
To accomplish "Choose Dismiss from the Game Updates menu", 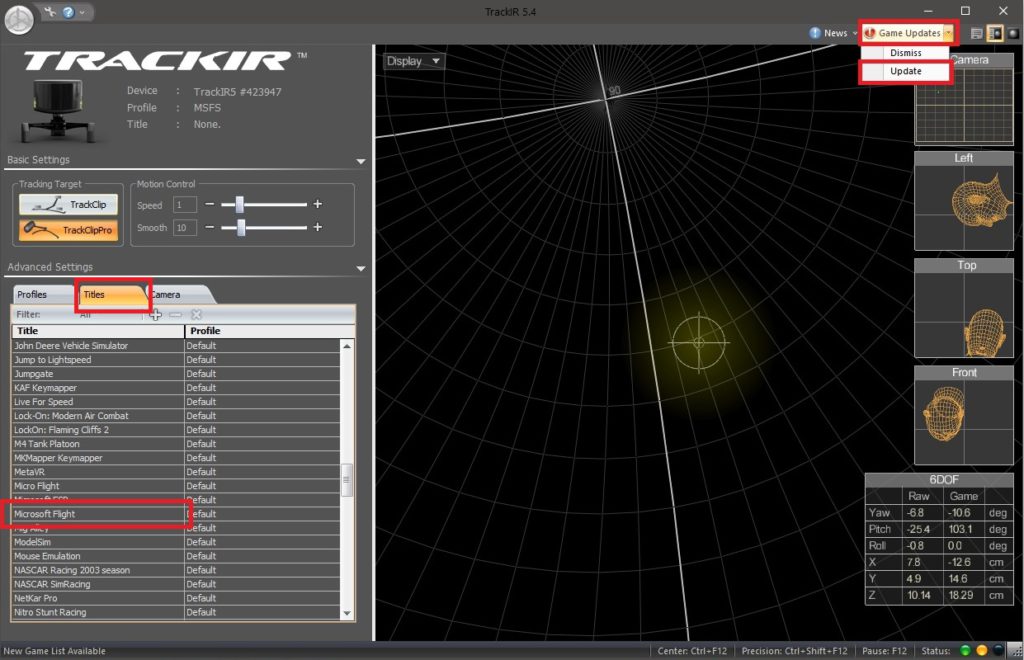I will click(905, 53).
